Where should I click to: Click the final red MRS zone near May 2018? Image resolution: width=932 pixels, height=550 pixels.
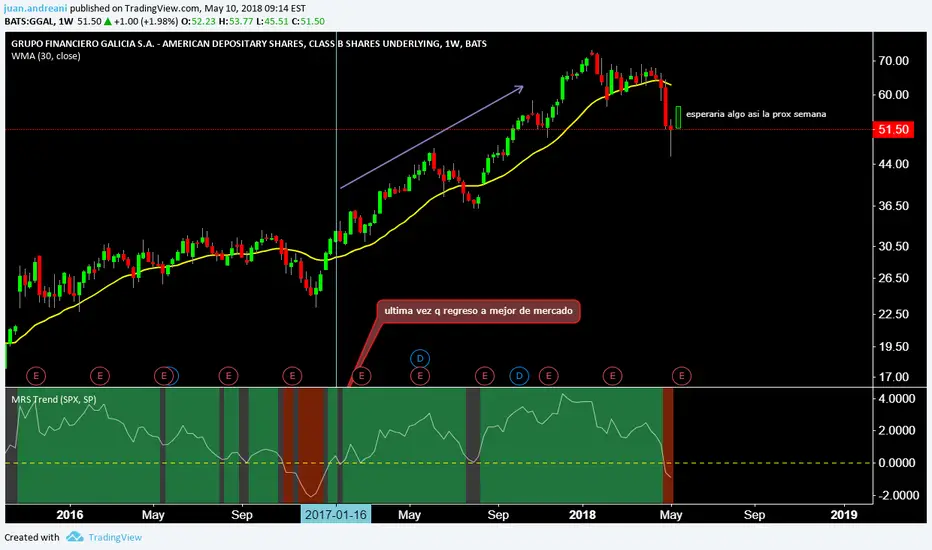[667, 445]
